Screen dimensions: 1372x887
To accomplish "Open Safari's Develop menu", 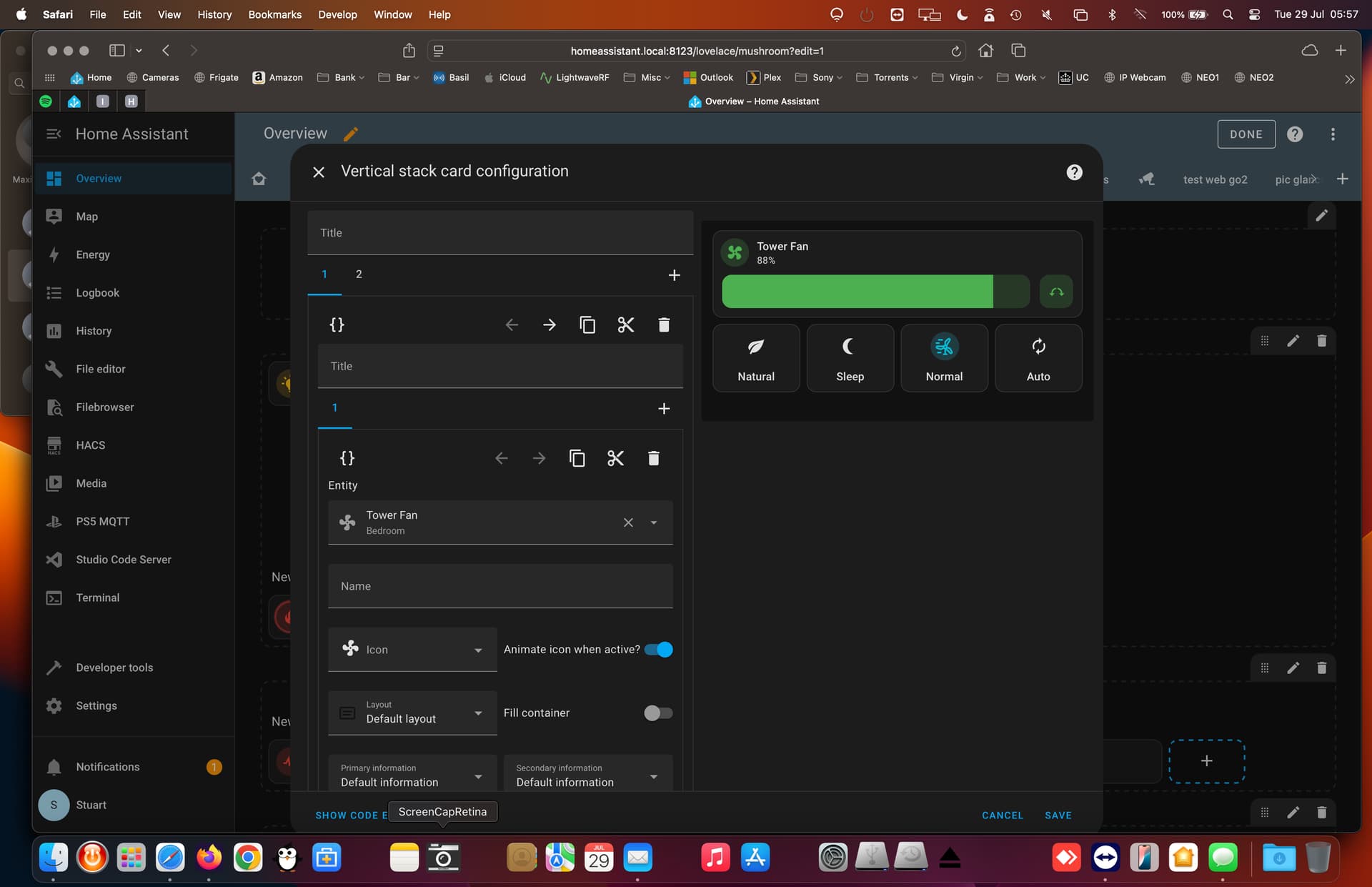I will click(337, 14).
